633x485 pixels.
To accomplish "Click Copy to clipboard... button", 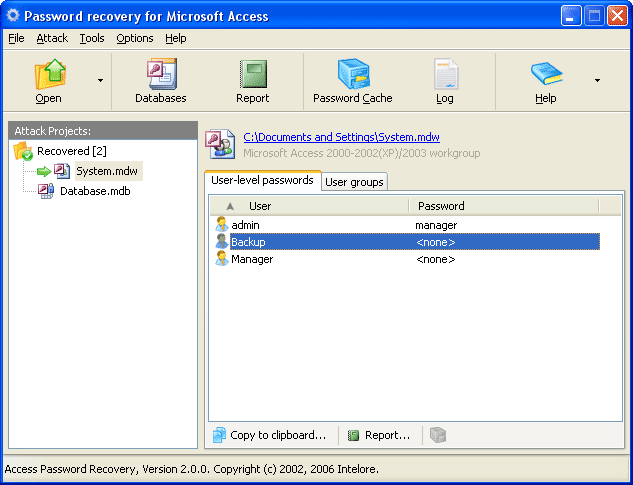I will click(x=270, y=435).
